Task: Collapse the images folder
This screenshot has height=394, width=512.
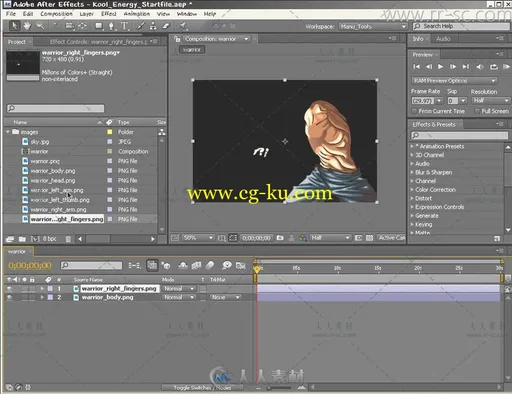Action: (x=8, y=132)
